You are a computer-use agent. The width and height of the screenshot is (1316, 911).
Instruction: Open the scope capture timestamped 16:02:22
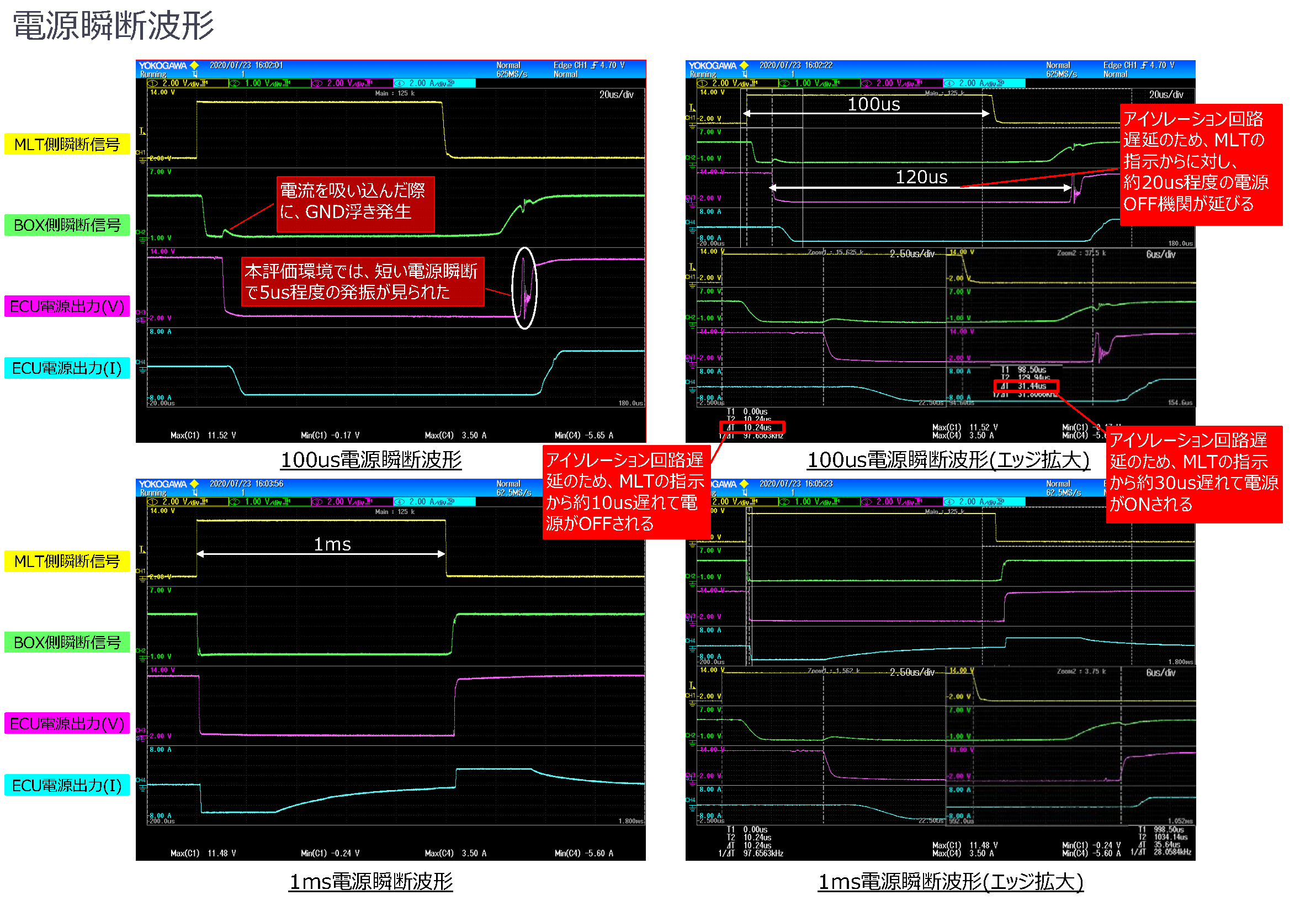(940, 251)
